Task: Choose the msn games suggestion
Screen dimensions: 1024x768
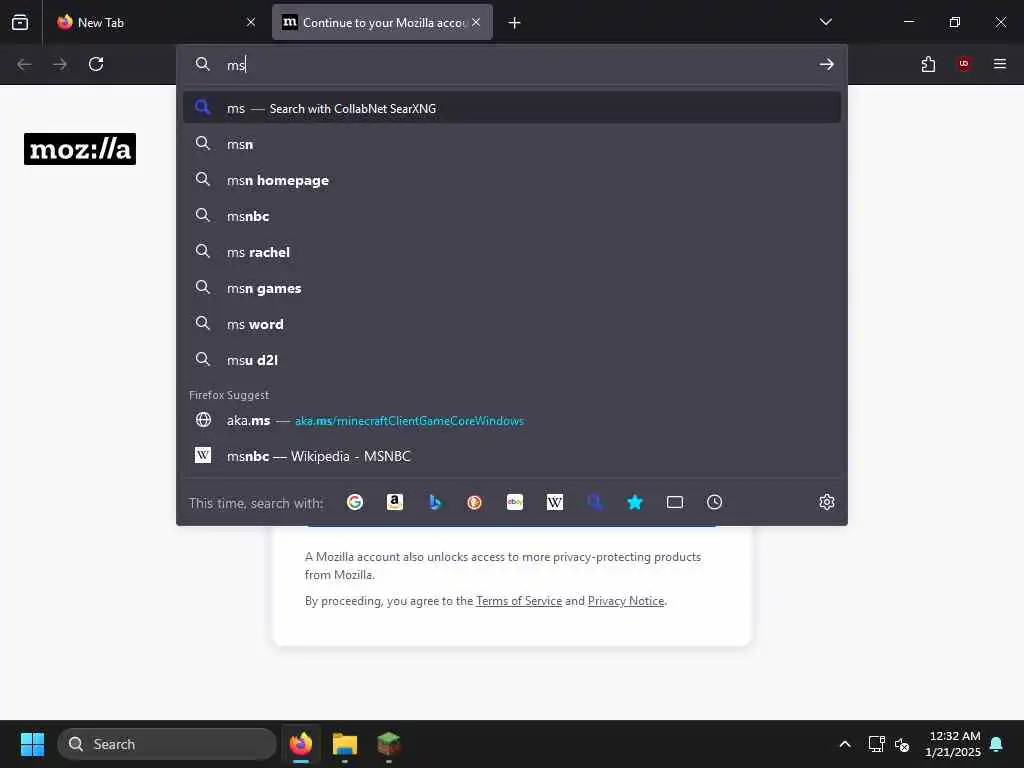Action: coord(512,288)
